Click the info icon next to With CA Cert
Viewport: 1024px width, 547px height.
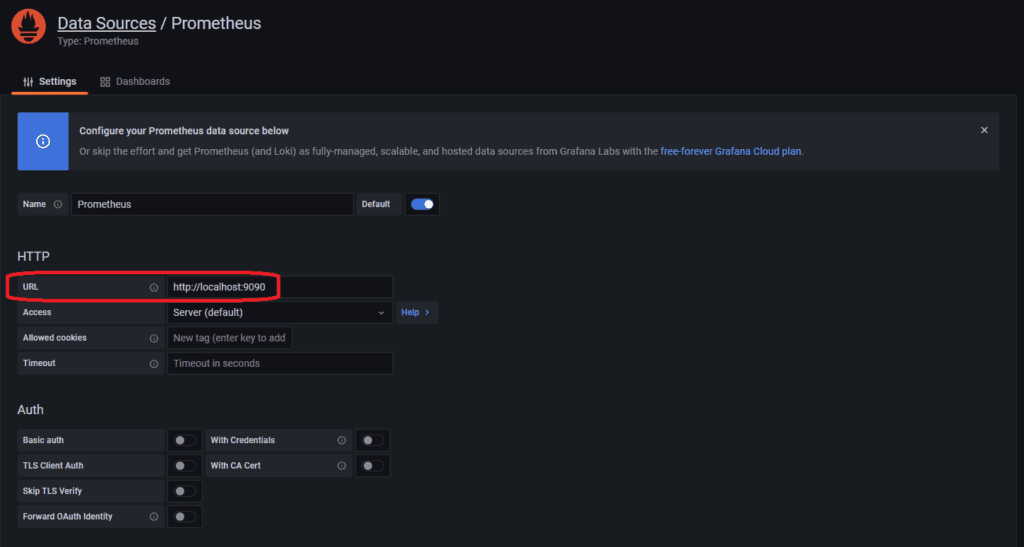point(342,466)
